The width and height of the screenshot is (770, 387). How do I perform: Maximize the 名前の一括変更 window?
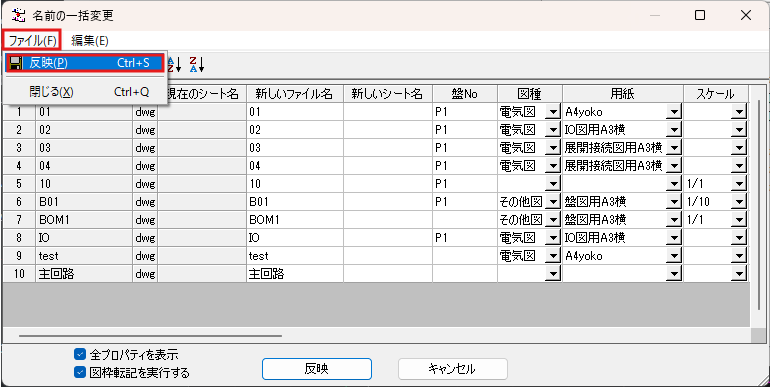pyautogui.click(x=700, y=15)
